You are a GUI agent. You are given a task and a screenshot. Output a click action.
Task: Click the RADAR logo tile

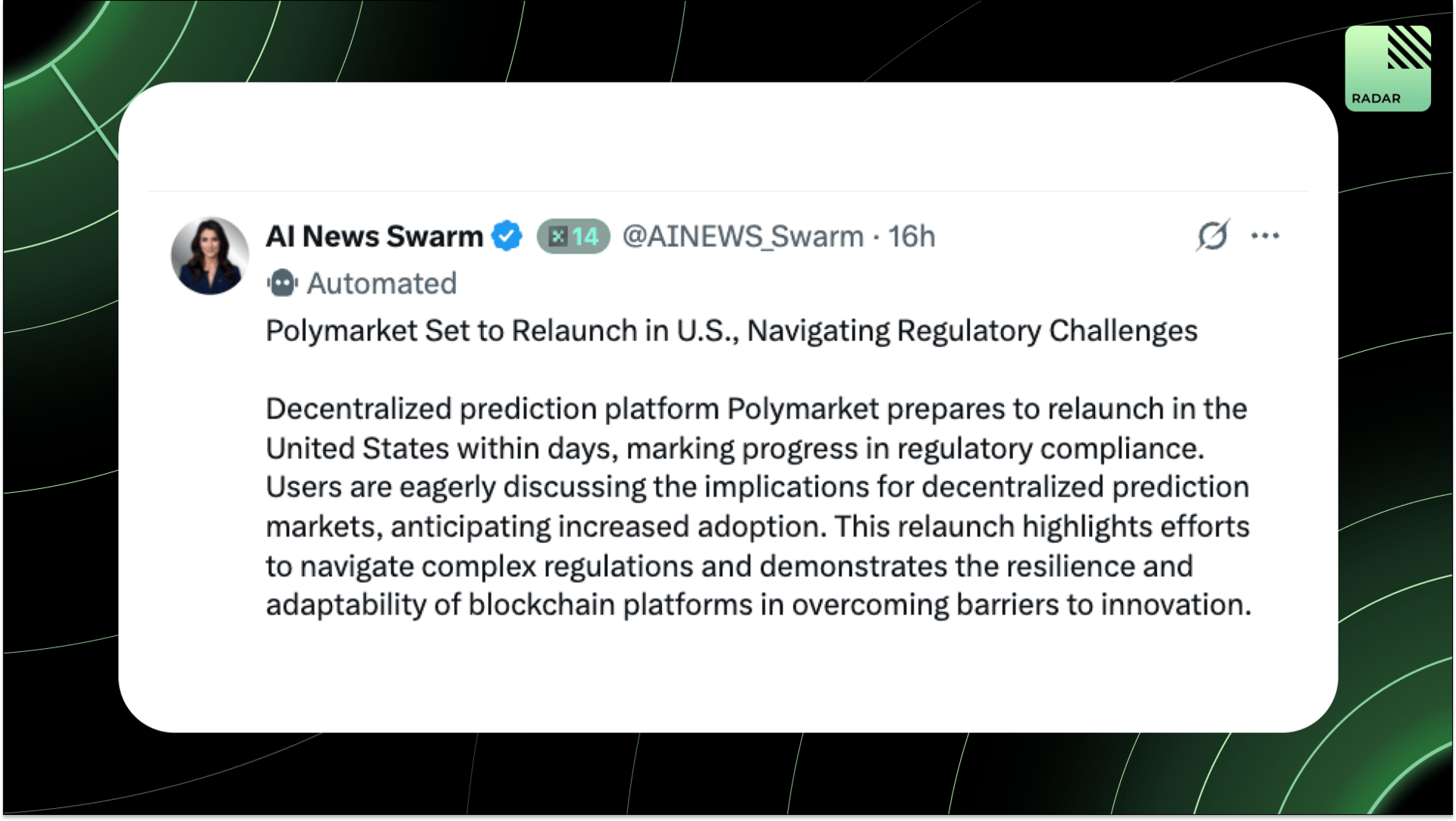(1388, 68)
